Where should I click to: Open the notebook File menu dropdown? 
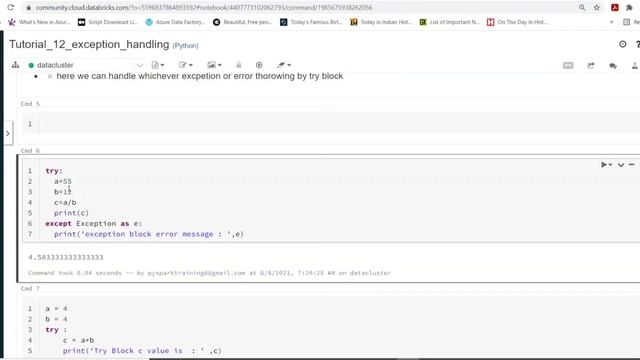(x=158, y=65)
